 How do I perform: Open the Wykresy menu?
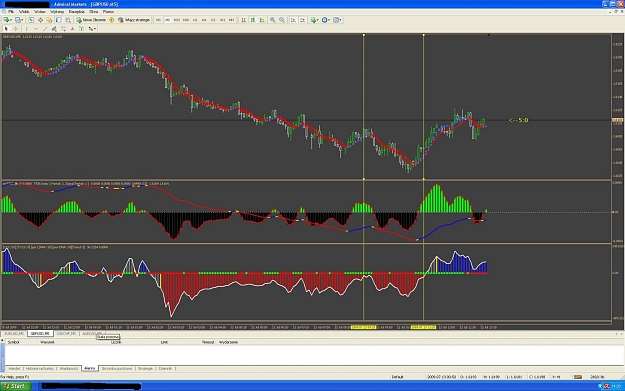pos(57,12)
